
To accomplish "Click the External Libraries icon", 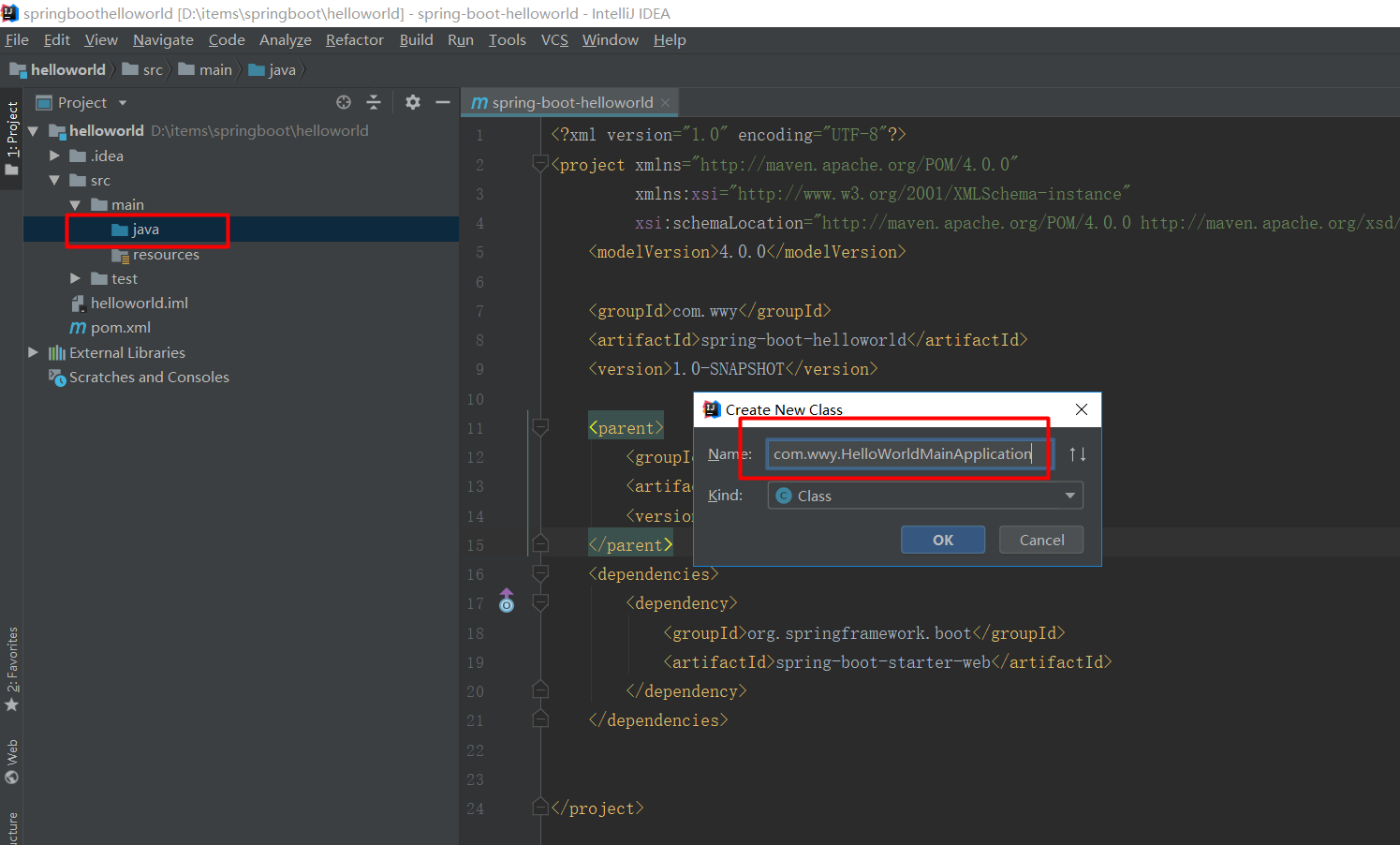I will pyautogui.click(x=57, y=353).
